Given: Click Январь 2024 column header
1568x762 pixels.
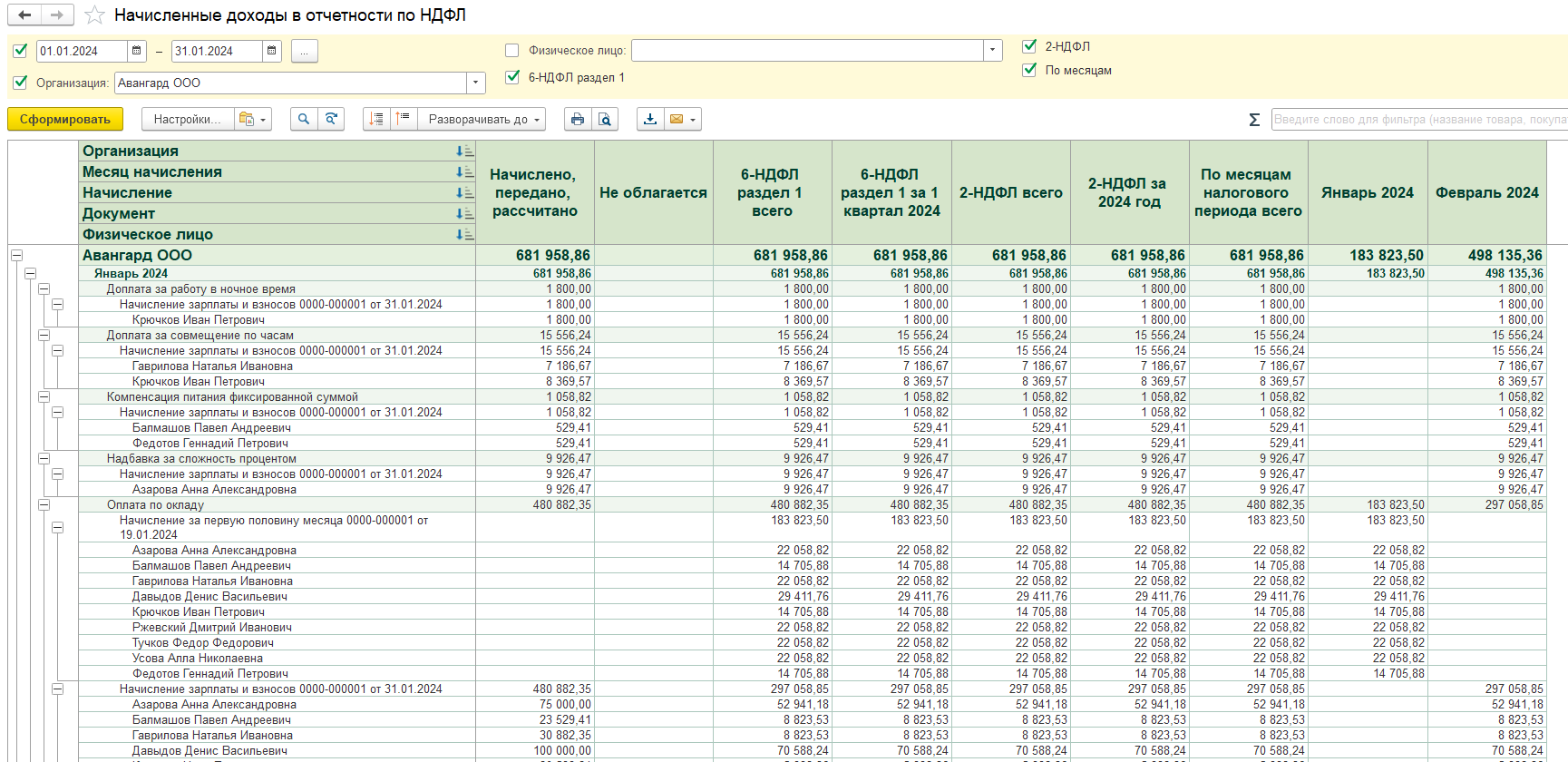Looking at the screenshot, I should click(1368, 192).
